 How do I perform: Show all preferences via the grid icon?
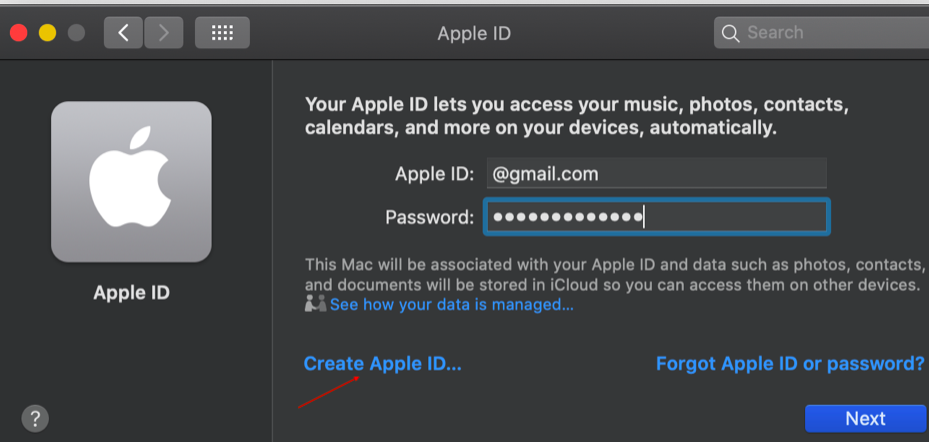[x=222, y=33]
